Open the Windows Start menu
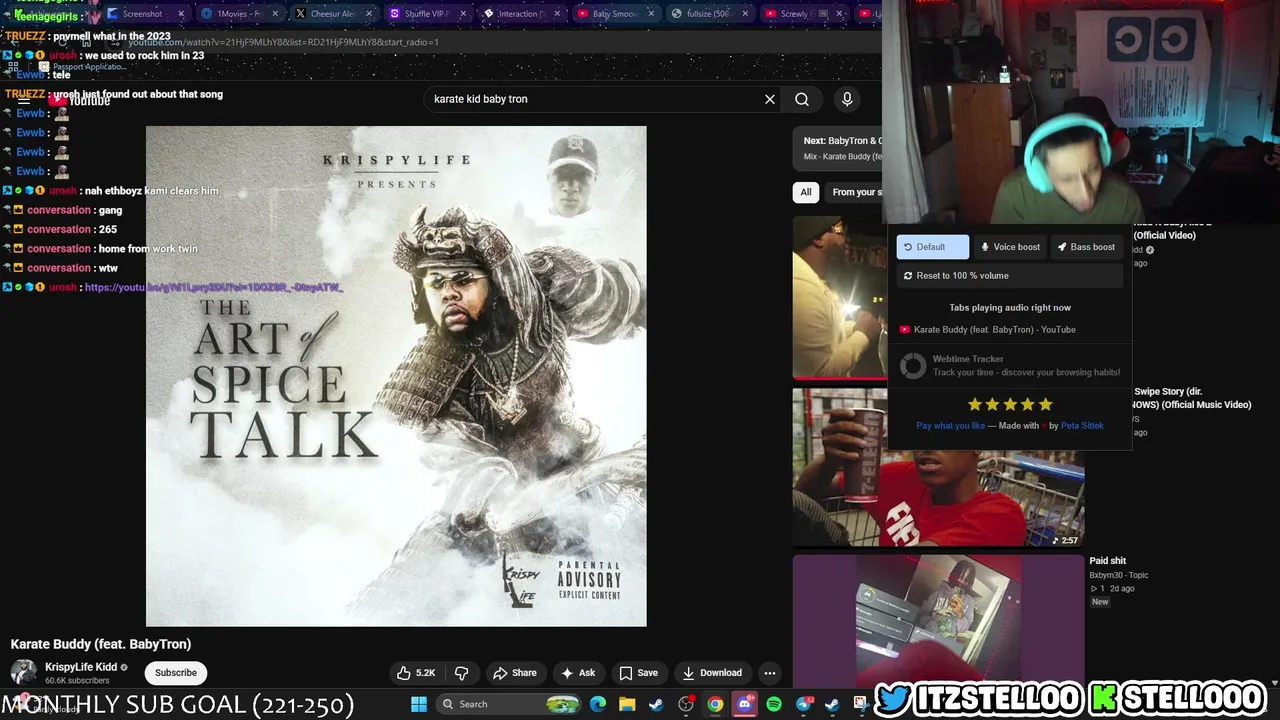 pyautogui.click(x=419, y=704)
